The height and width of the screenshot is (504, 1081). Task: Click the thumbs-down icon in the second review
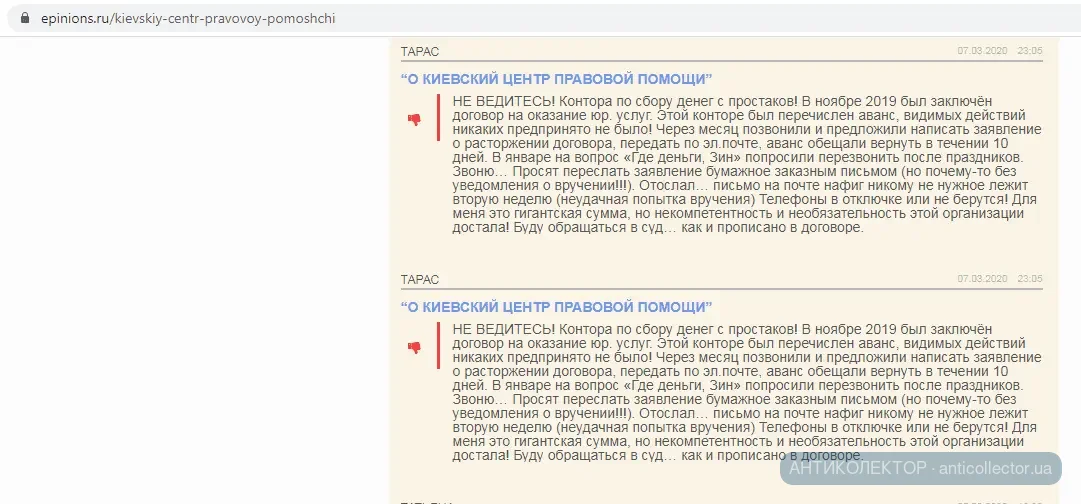414,347
